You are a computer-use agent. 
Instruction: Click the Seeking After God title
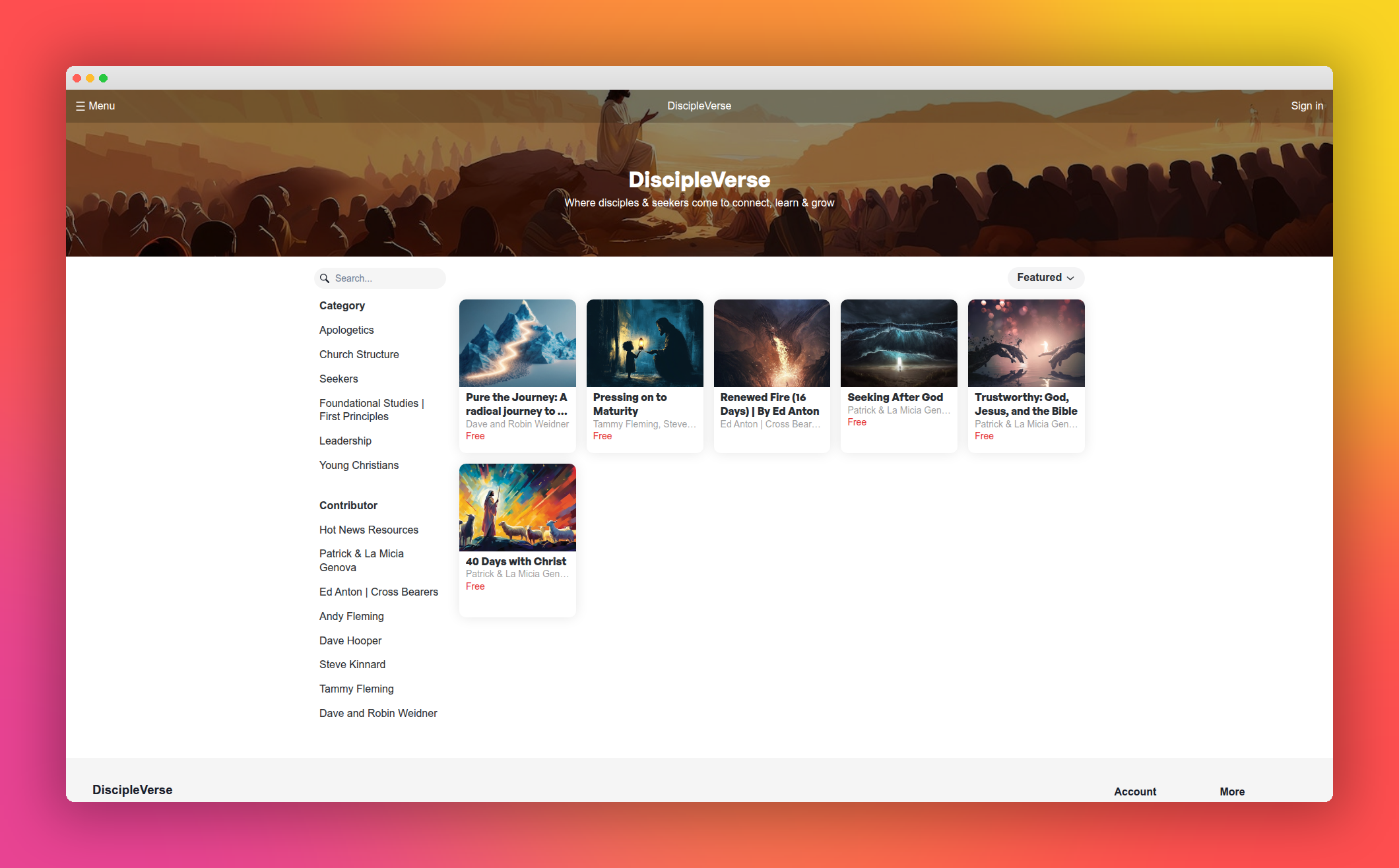tap(895, 397)
